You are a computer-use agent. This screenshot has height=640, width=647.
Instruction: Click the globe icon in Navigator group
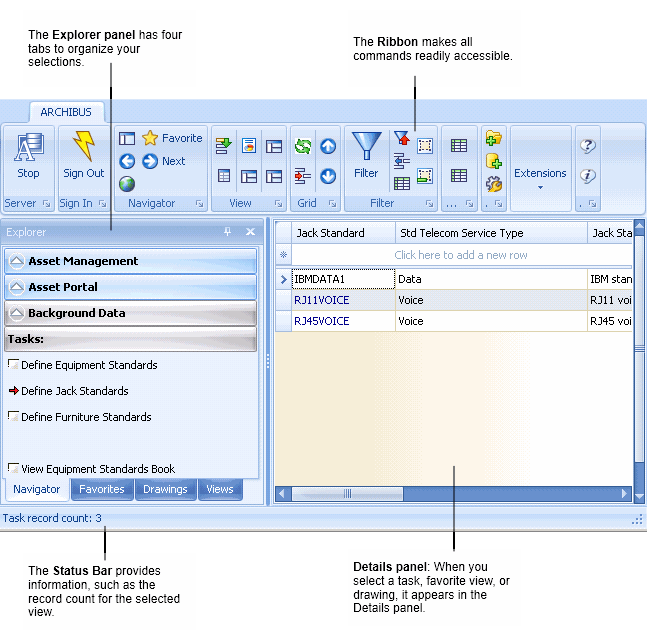127,183
